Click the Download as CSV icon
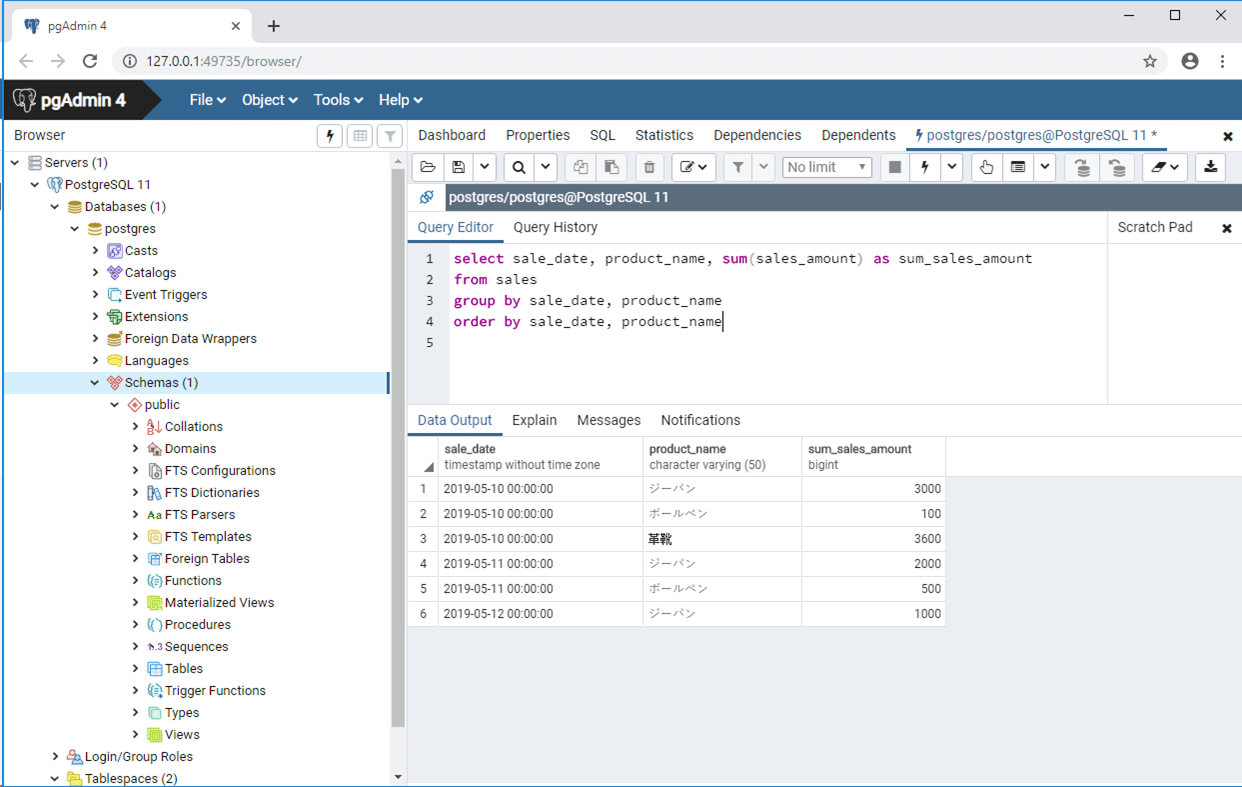The image size is (1242, 787). [1211, 167]
